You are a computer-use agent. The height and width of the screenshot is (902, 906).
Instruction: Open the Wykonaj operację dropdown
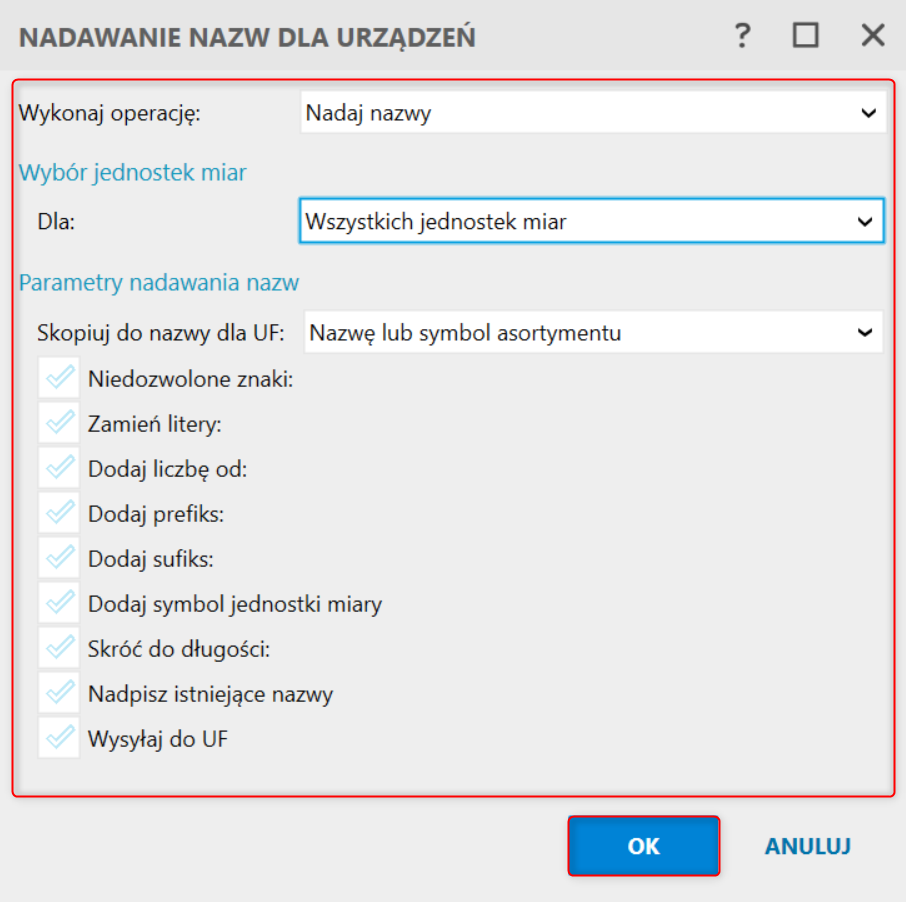coord(593,113)
